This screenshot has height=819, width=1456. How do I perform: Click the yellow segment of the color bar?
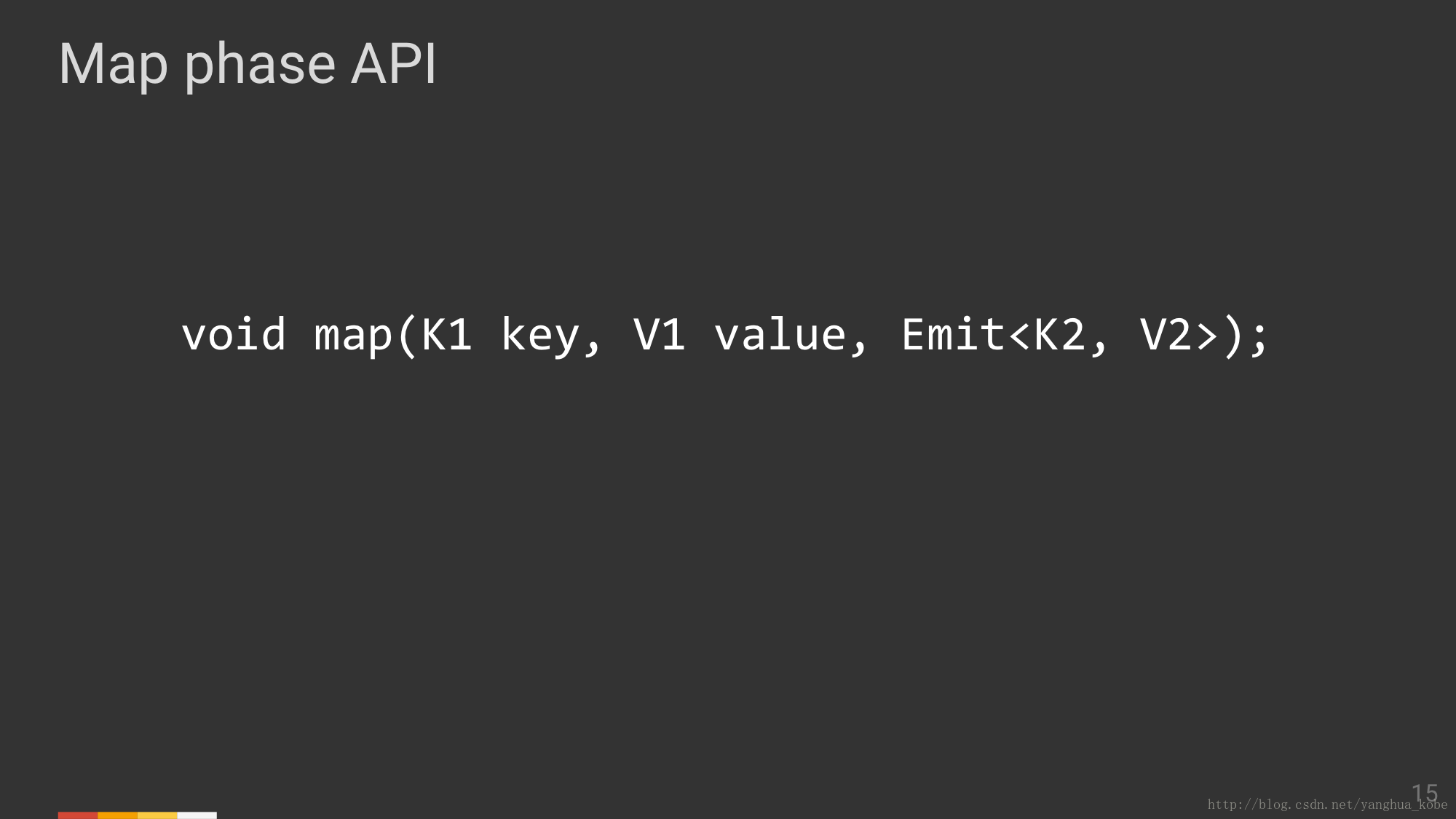(x=157, y=815)
